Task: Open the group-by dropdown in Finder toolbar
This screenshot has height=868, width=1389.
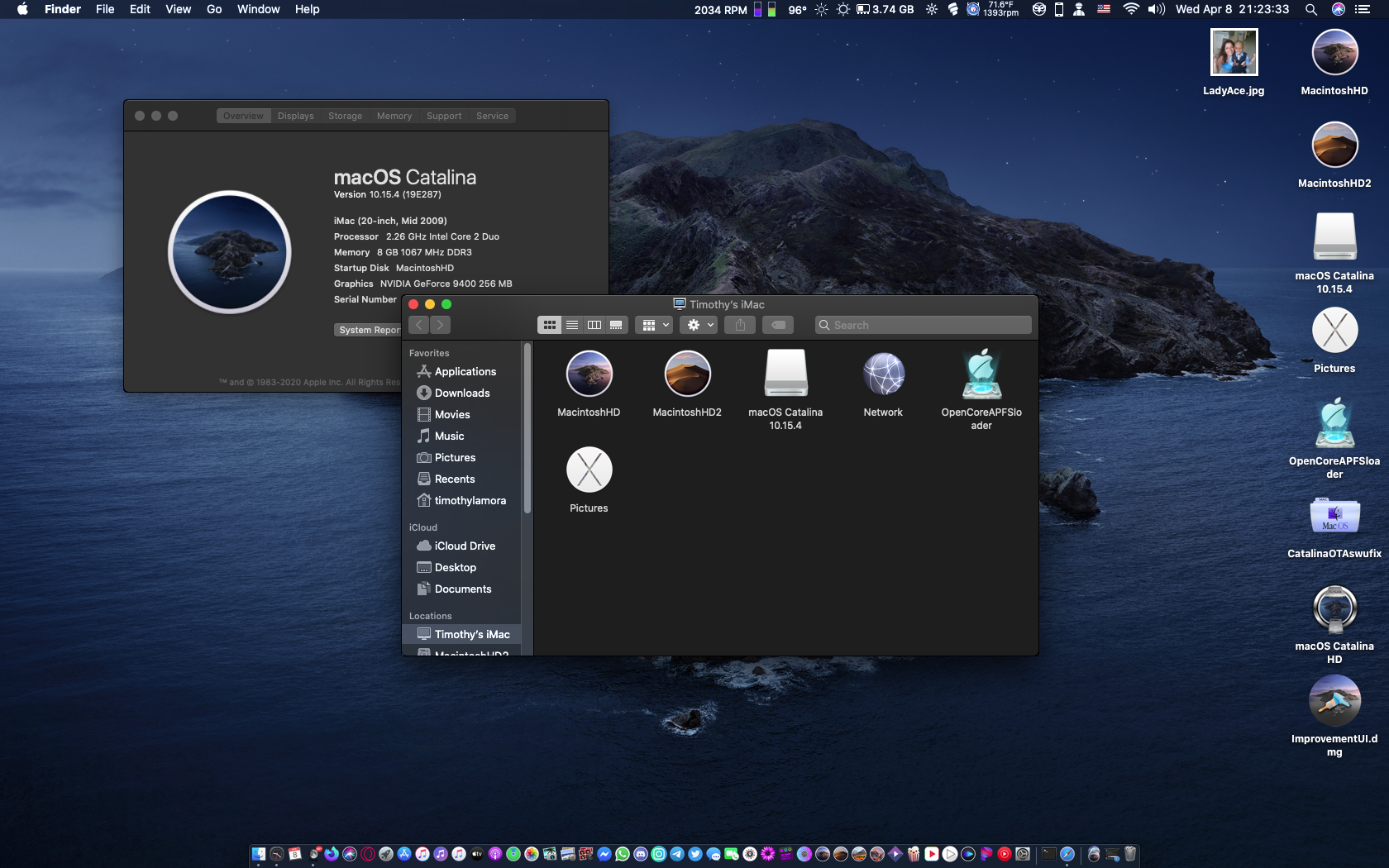Action: [x=654, y=325]
